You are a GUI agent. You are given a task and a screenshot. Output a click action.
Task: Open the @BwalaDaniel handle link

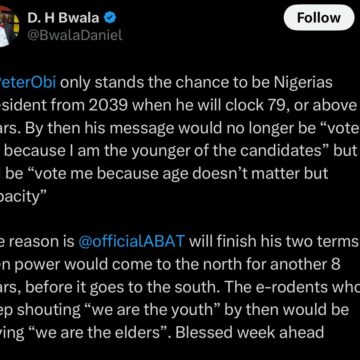(x=75, y=35)
